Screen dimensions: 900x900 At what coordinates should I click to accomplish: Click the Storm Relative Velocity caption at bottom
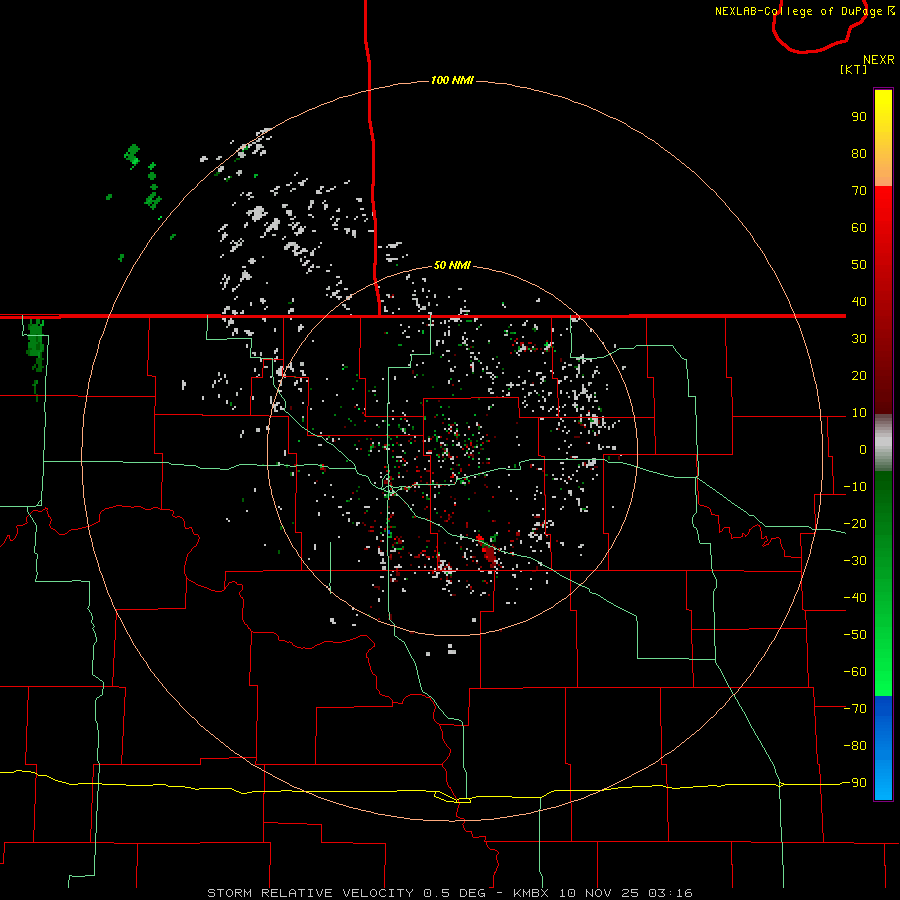point(449,893)
